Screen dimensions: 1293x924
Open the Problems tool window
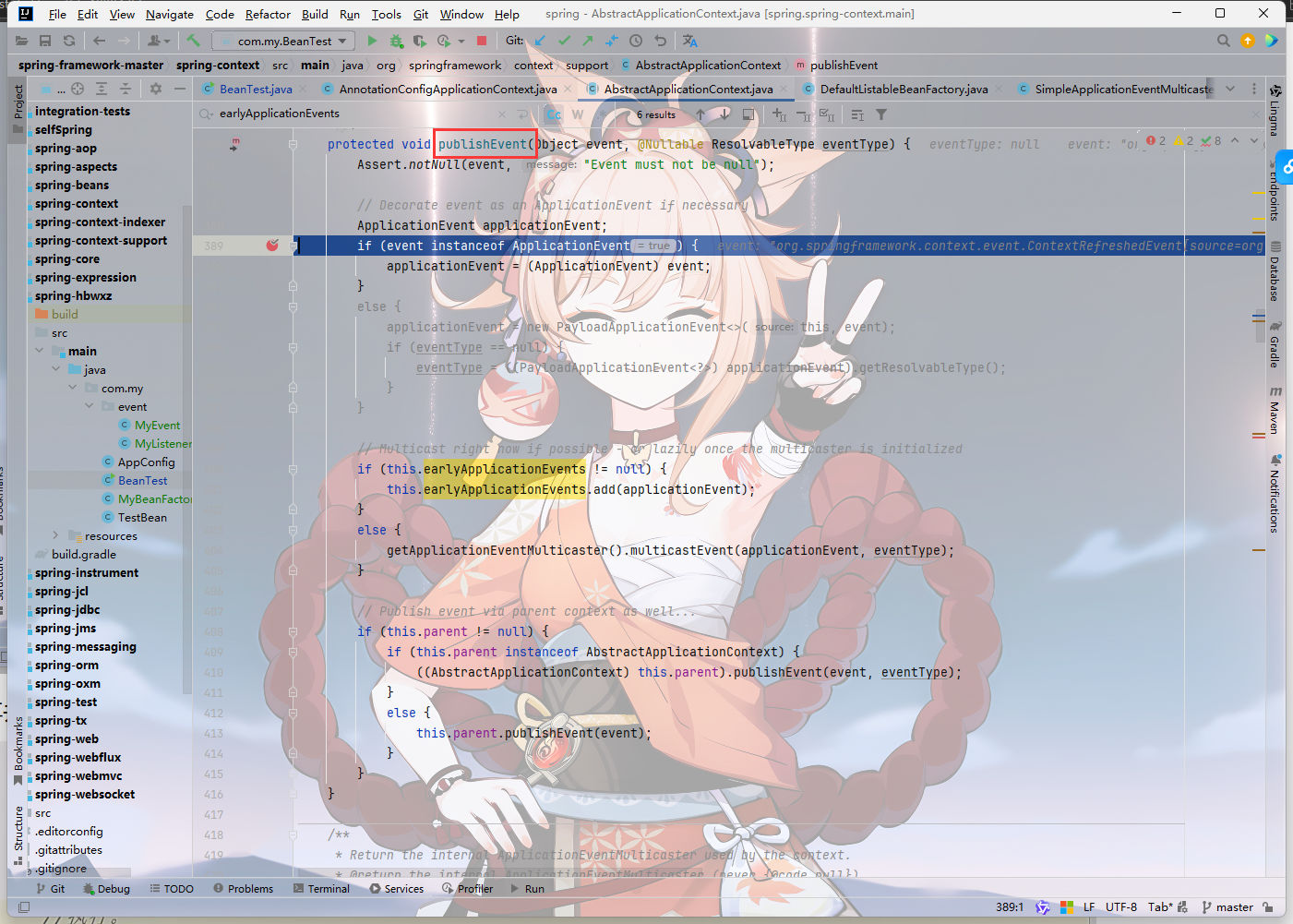[244, 888]
